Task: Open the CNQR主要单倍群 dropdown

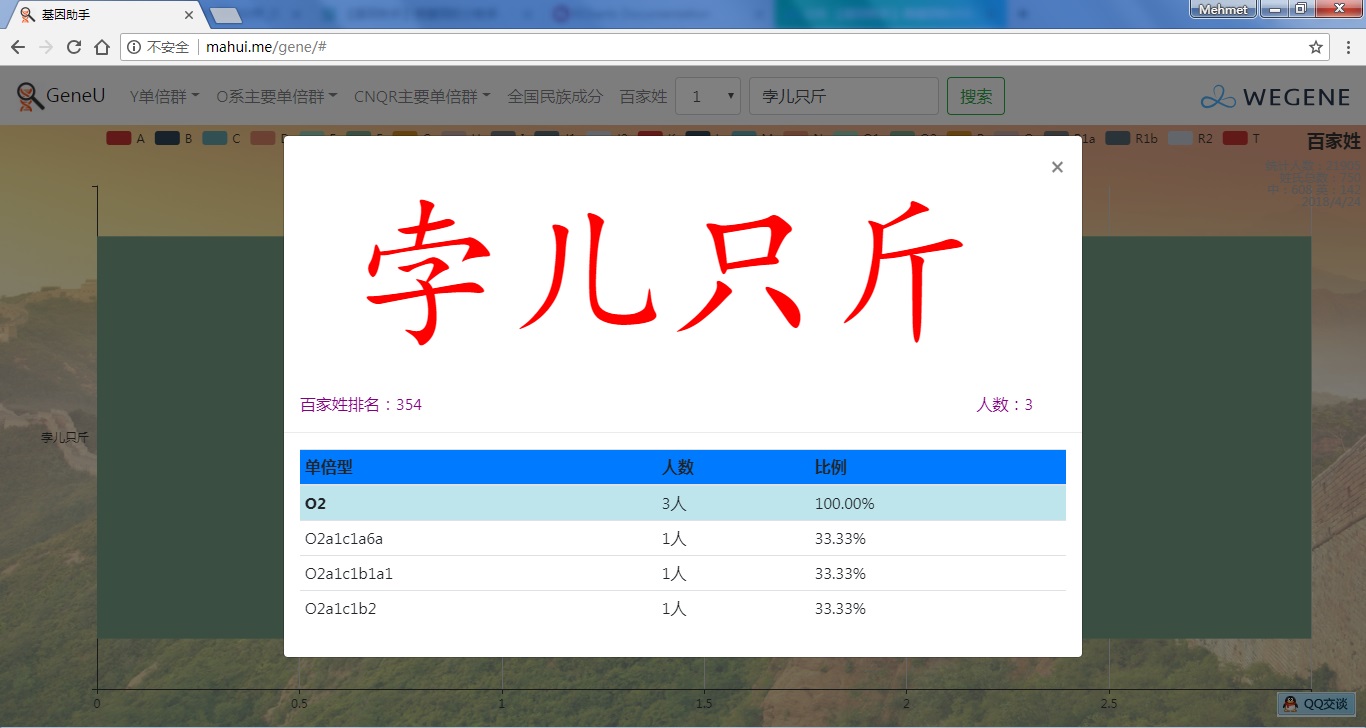Action: 422,97
